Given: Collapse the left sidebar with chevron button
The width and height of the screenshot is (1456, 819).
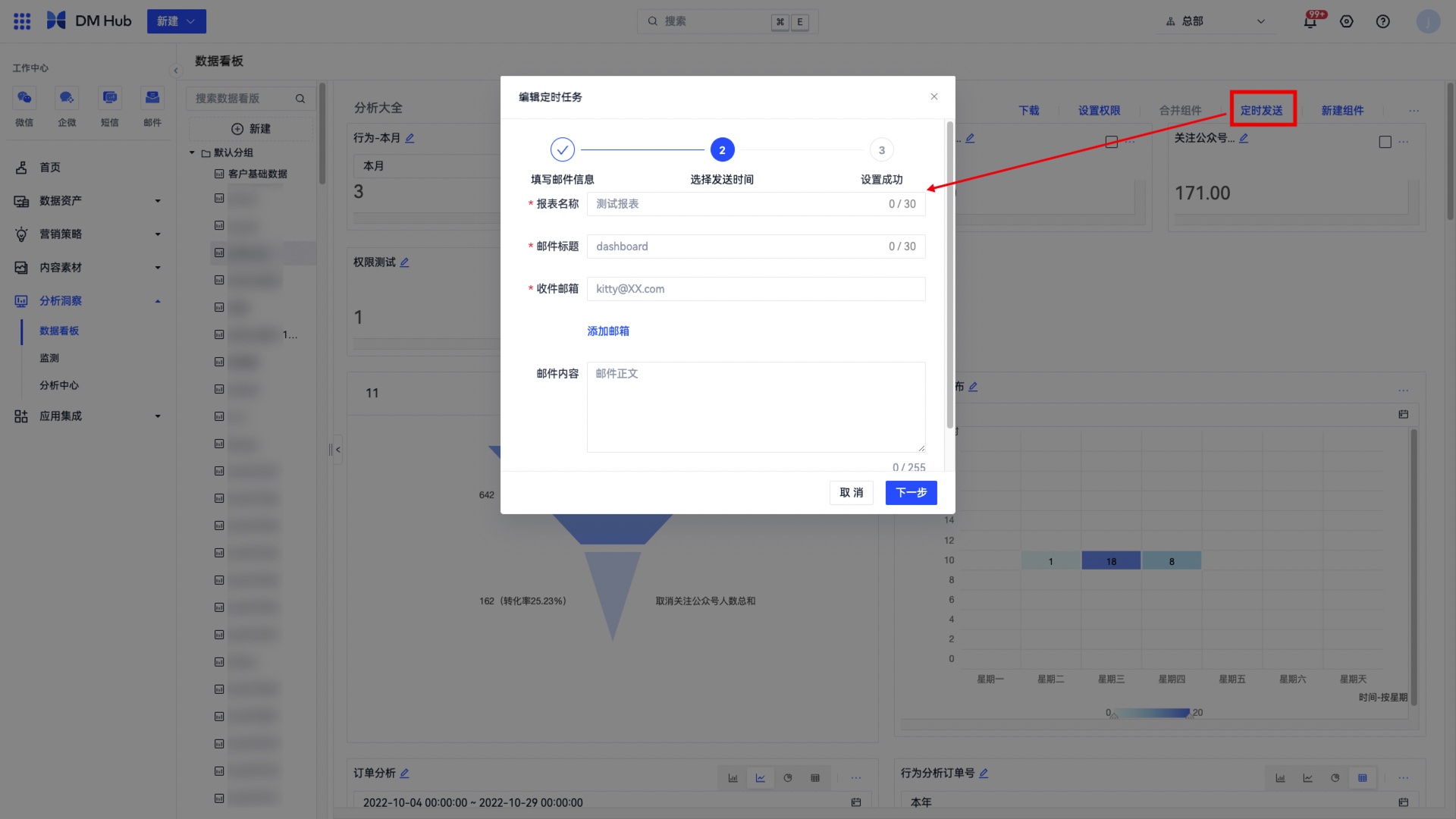Looking at the screenshot, I should point(176,71).
